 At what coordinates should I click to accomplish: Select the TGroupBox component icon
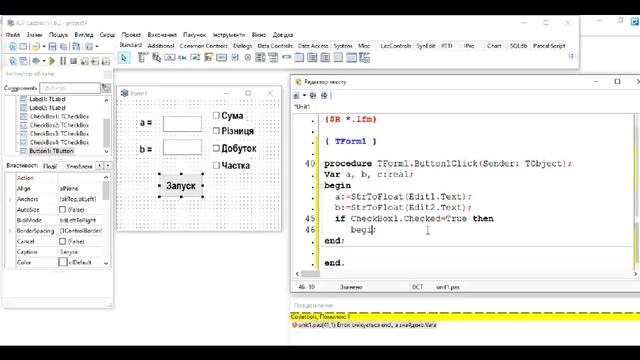click(299, 58)
